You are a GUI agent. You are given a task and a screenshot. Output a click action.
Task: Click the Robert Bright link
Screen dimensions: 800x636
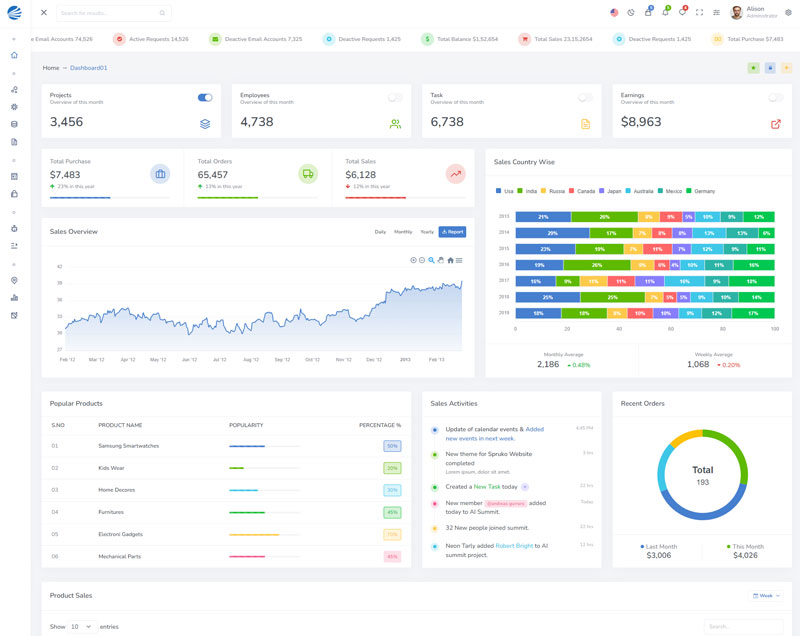[514, 546]
